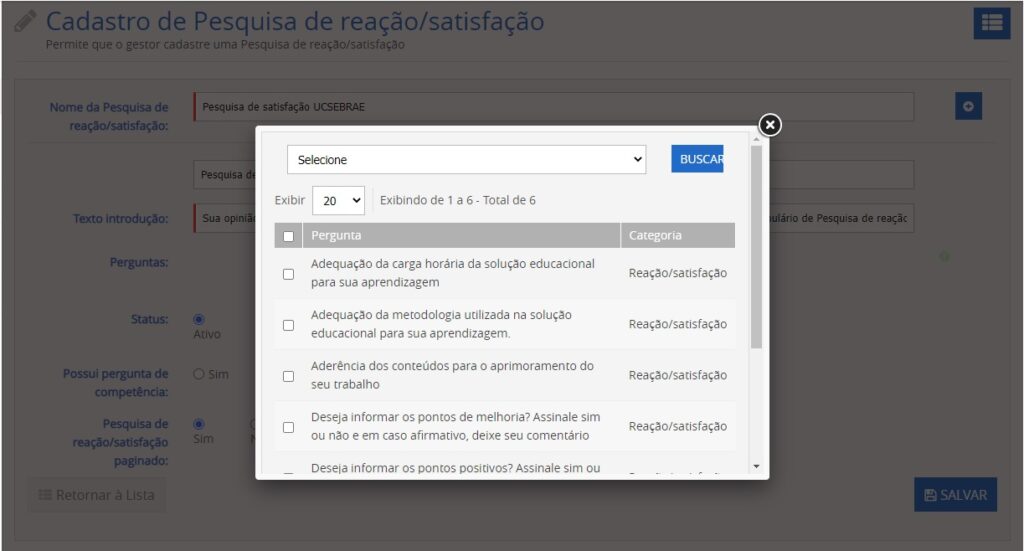Select 'Aderência dos conteúdos' question checkbox
1024x551 pixels.
pos(289,376)
